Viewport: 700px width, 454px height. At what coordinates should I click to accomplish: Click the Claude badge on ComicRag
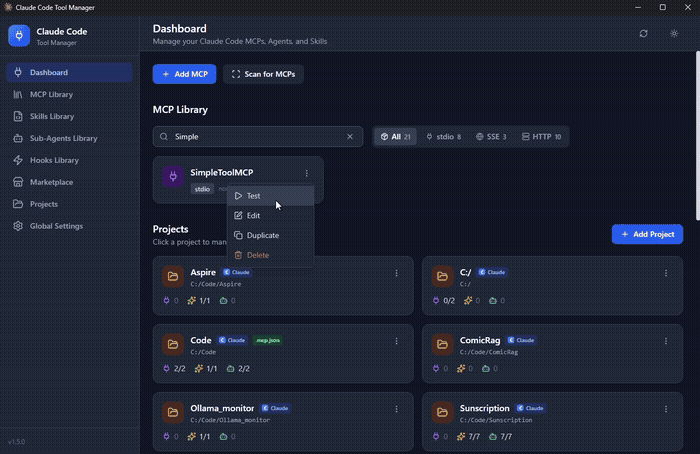pyautogui.click(x=522, y=340)
